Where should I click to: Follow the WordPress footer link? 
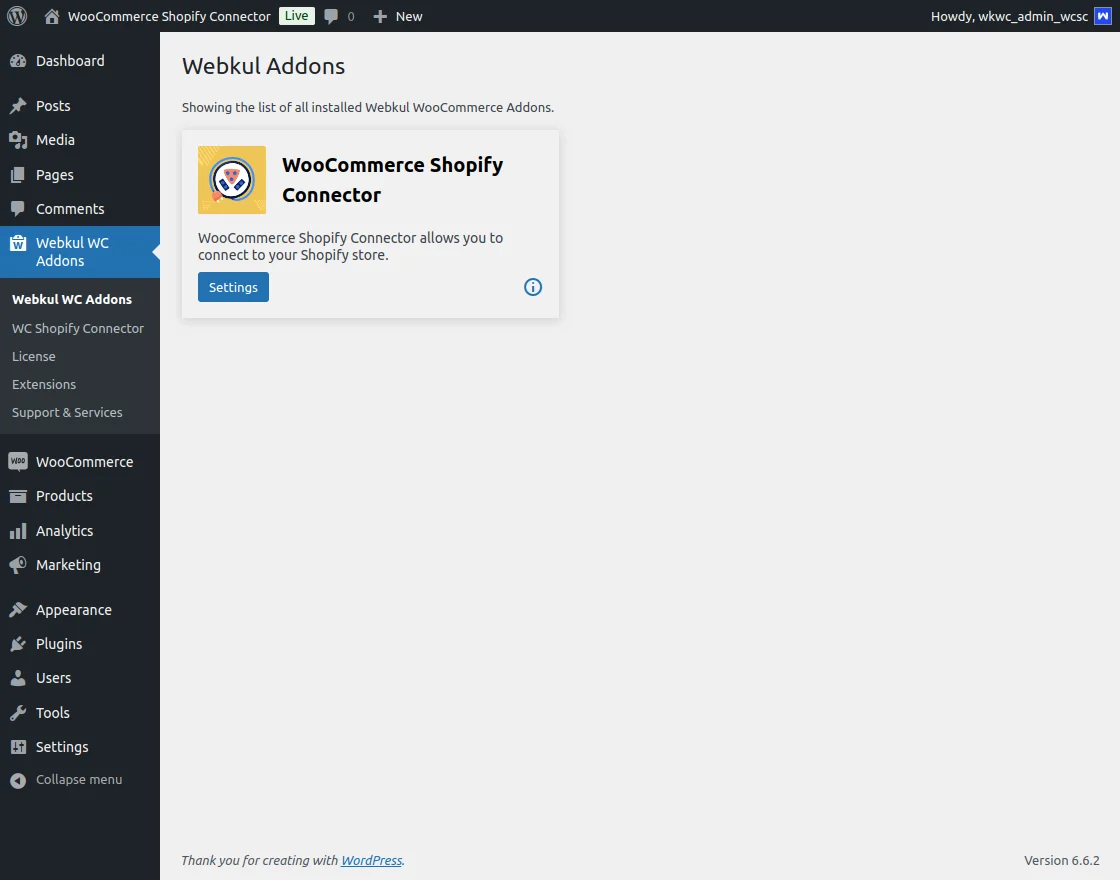point(371,860)
